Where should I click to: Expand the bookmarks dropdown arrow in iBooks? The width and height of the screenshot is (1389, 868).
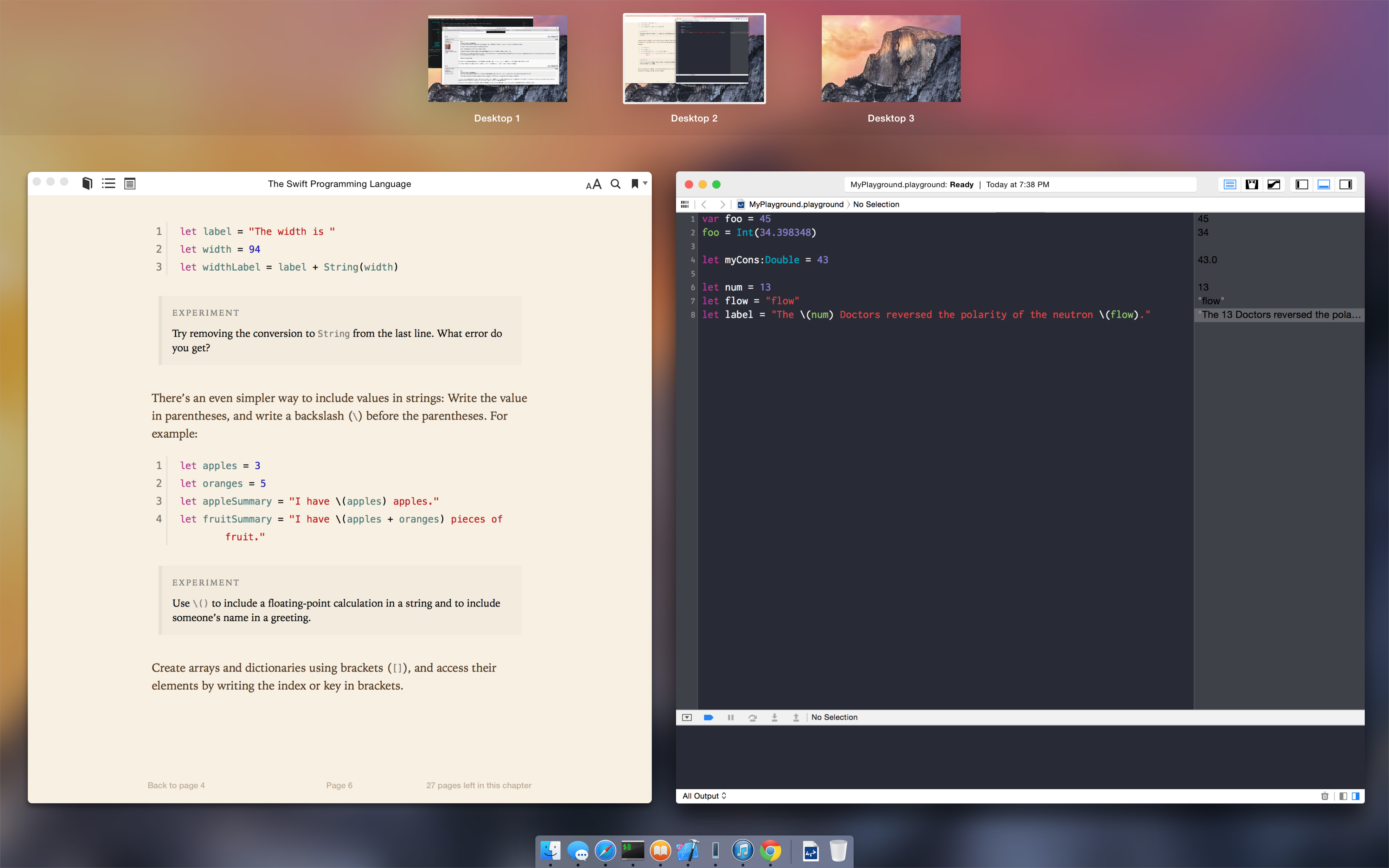click(645, 184)
